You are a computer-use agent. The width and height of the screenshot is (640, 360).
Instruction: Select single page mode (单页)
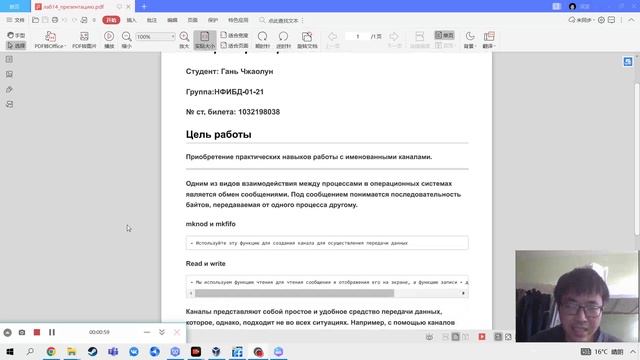[444, 36]
